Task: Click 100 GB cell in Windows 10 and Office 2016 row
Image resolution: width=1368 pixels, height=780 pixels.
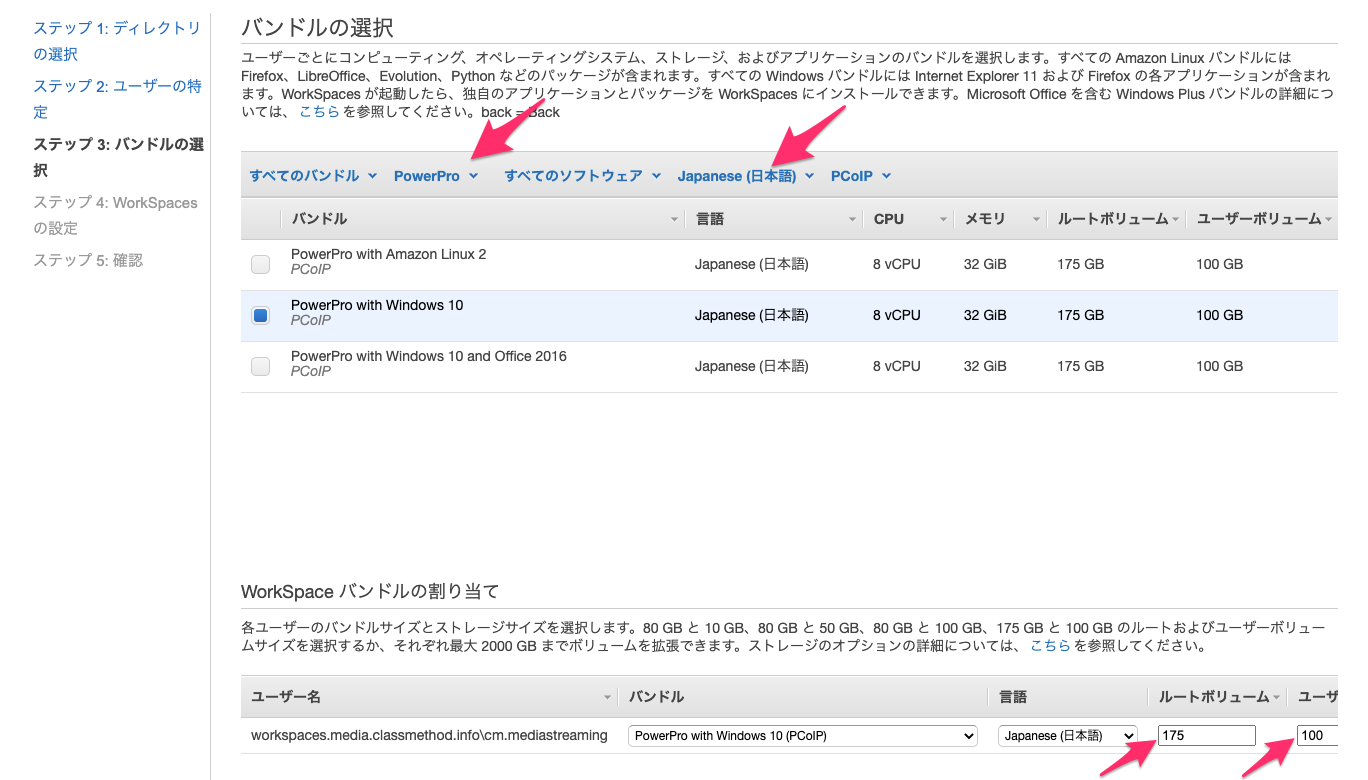Action: tap(1219, 366)
